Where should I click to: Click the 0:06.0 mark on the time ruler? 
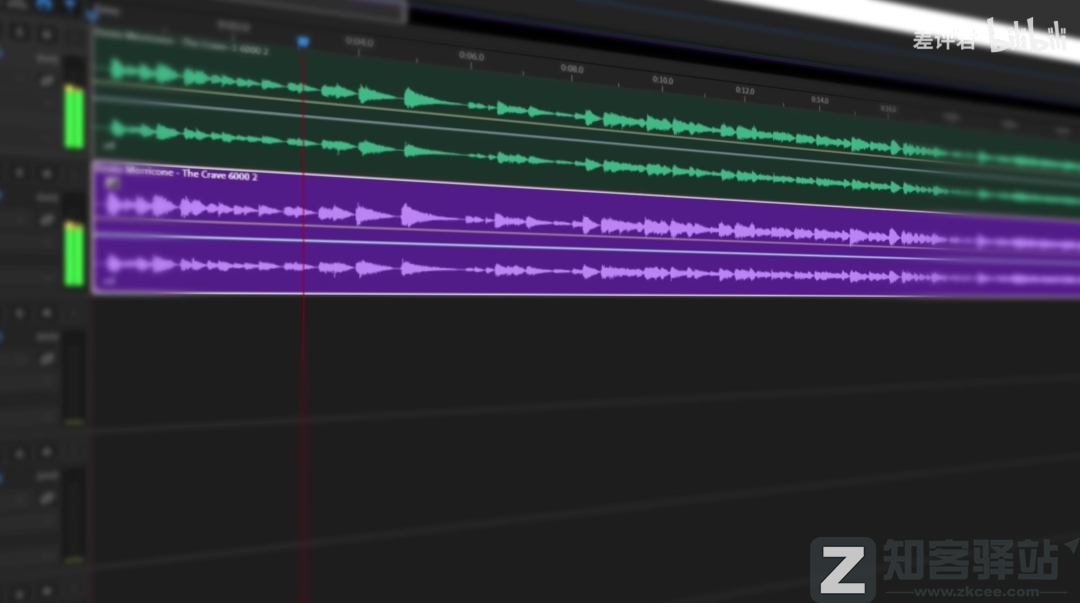point(471,56)
